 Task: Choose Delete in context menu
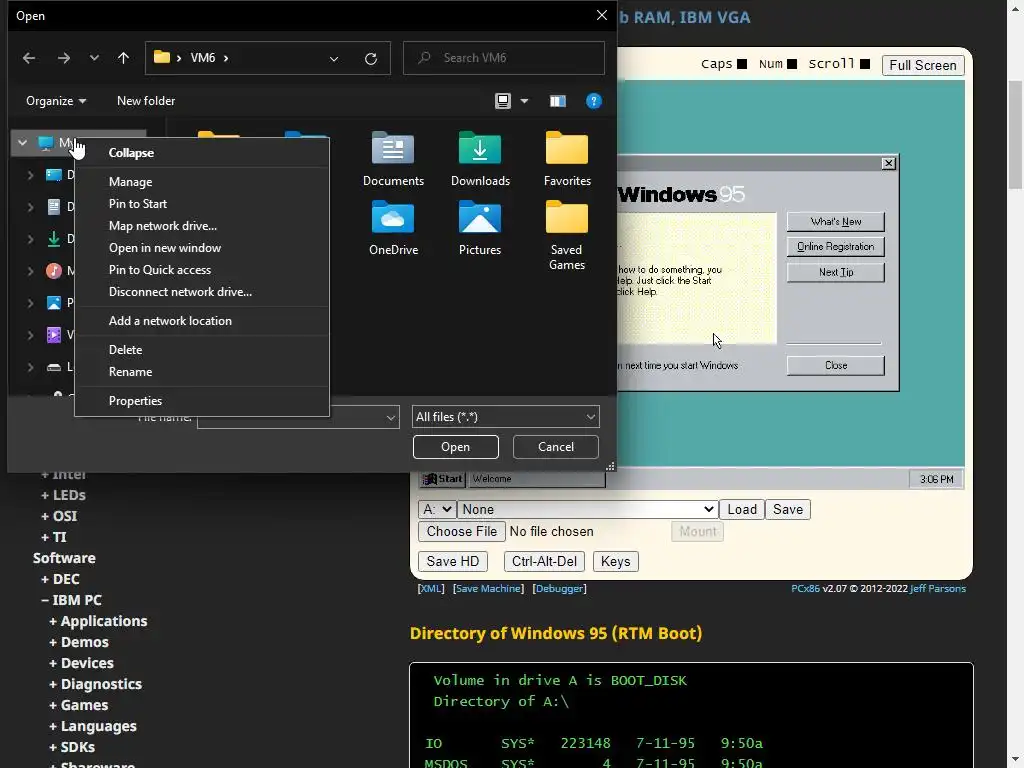(x=202, y=350)
